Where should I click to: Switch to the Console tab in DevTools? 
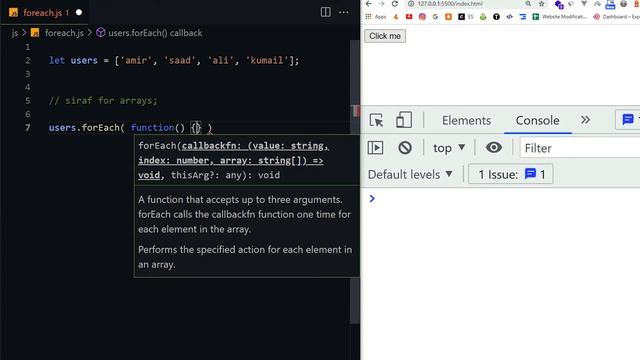(x=537, y=120)
